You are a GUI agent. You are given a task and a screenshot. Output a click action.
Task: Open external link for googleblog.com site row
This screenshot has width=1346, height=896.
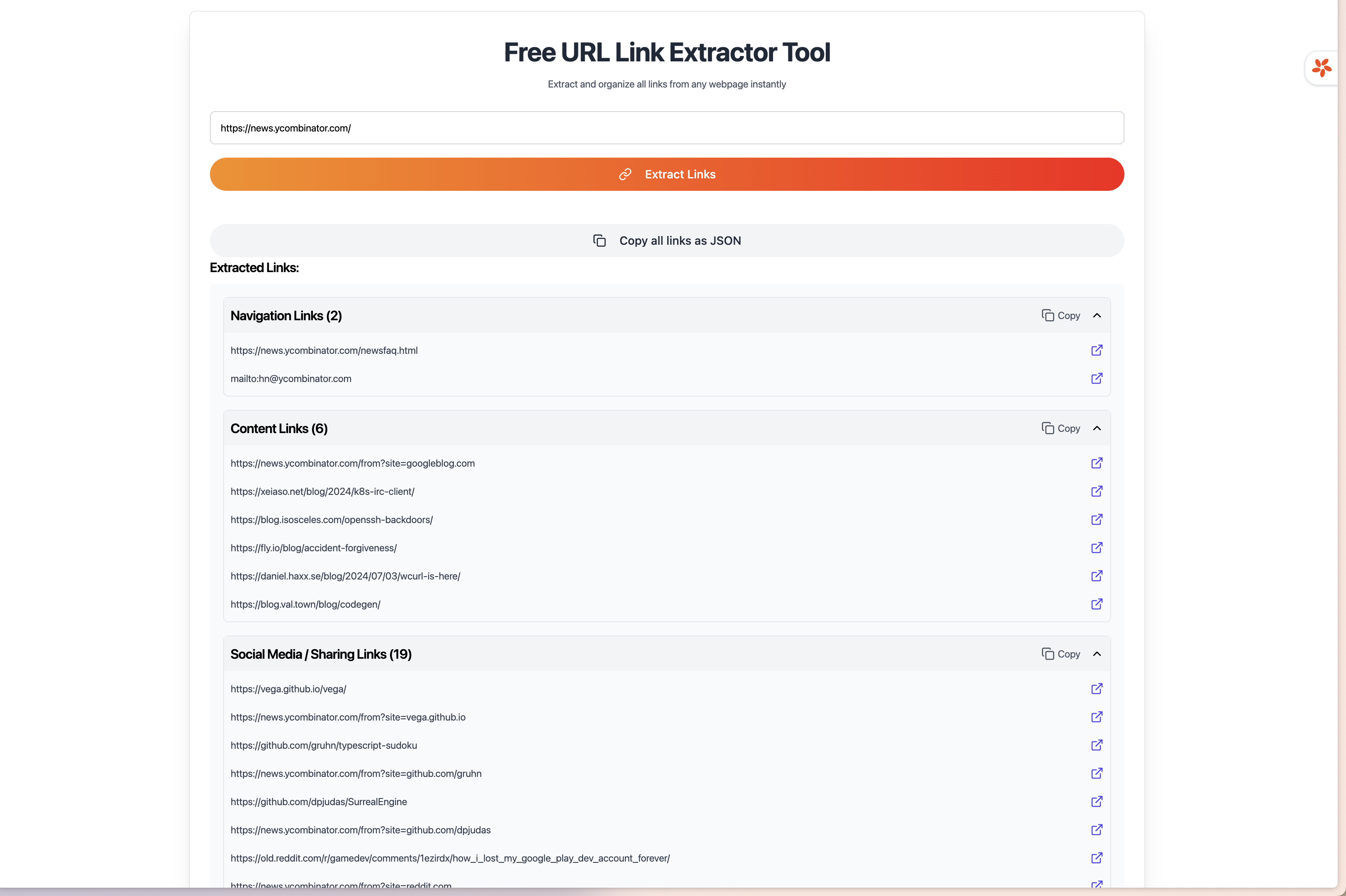pos(1096,463)
